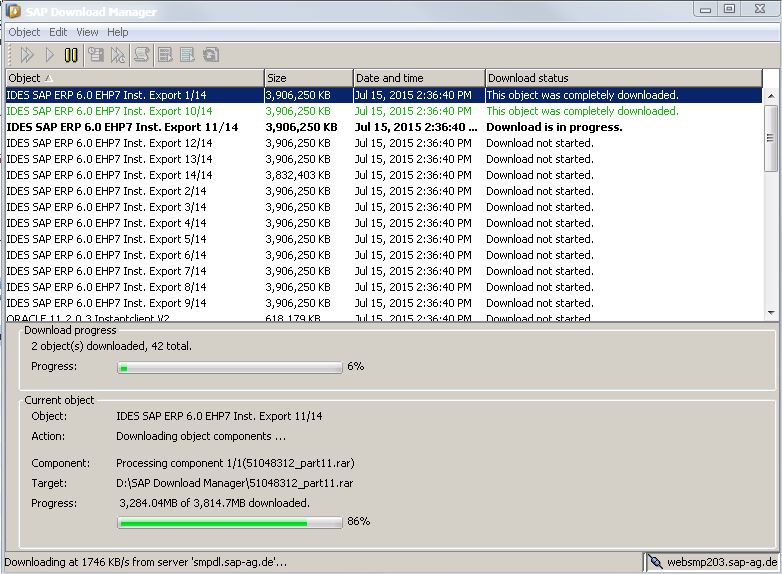This screenshot has height=574, width=782.
Task: Start download of all objects (double arrow)
Action: click(27, 55)
